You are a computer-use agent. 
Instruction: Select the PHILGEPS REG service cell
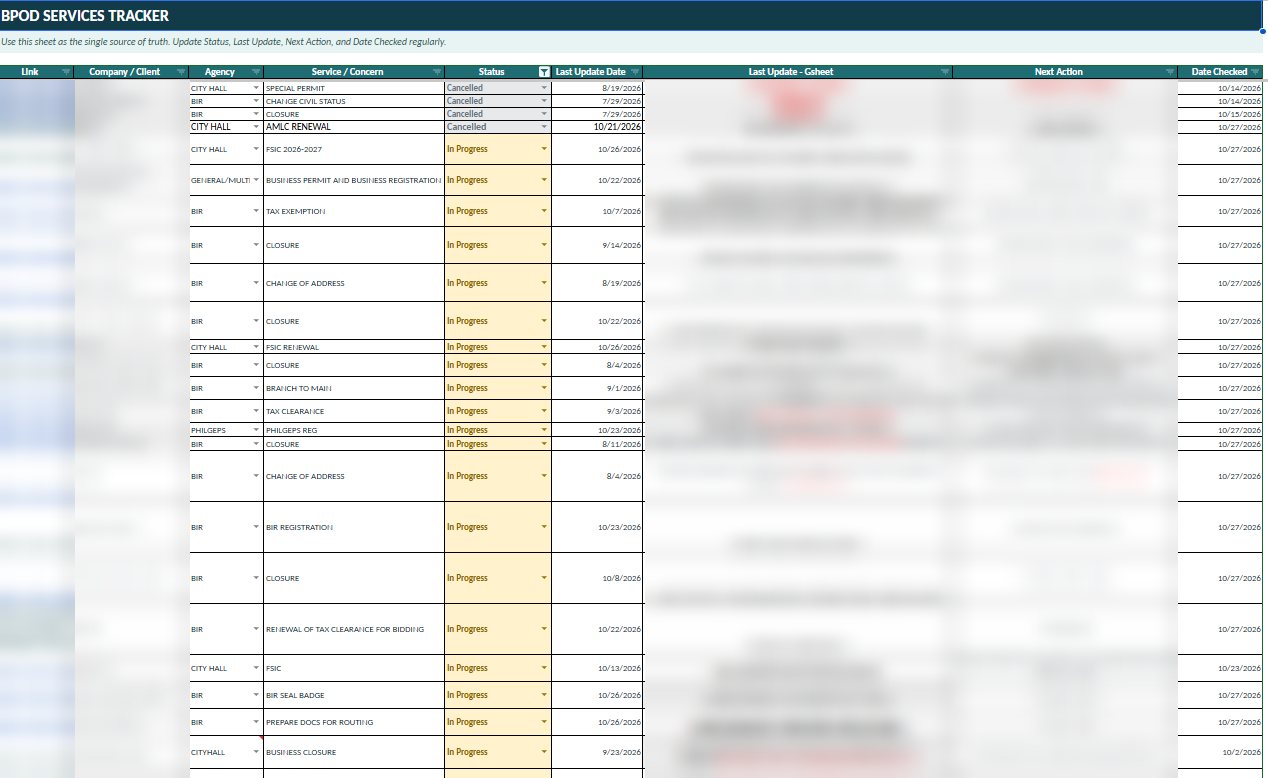pos(354,430)
